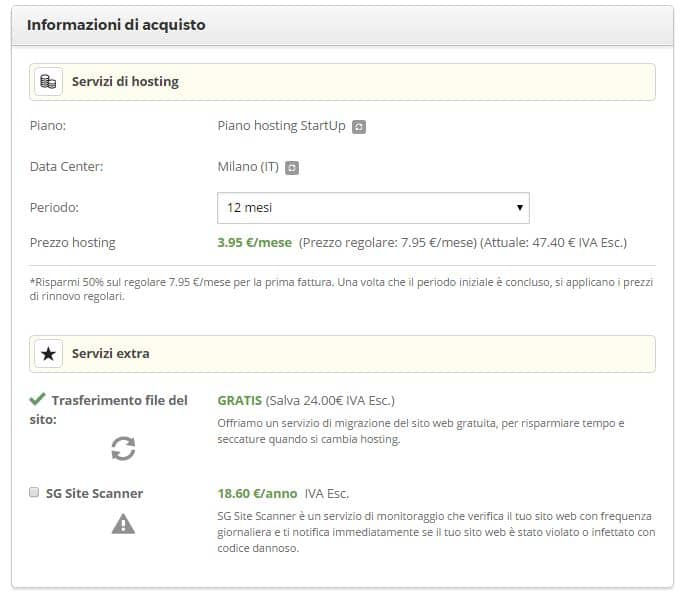Click the change data center icon beside Milano
Viewport: 685px width, 598px height.
292,168
